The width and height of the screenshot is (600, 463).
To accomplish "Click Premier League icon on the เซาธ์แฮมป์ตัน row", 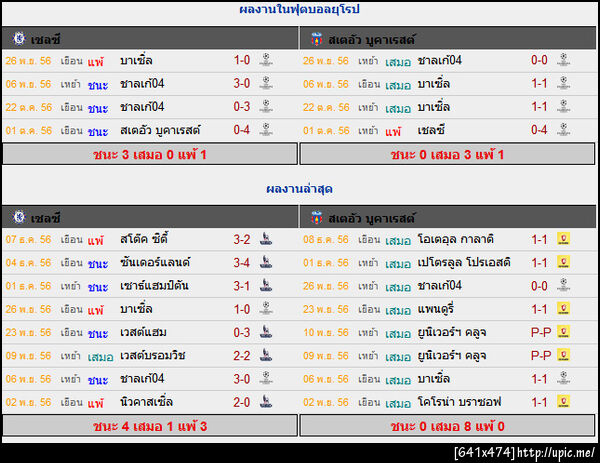I will [266, 286].
